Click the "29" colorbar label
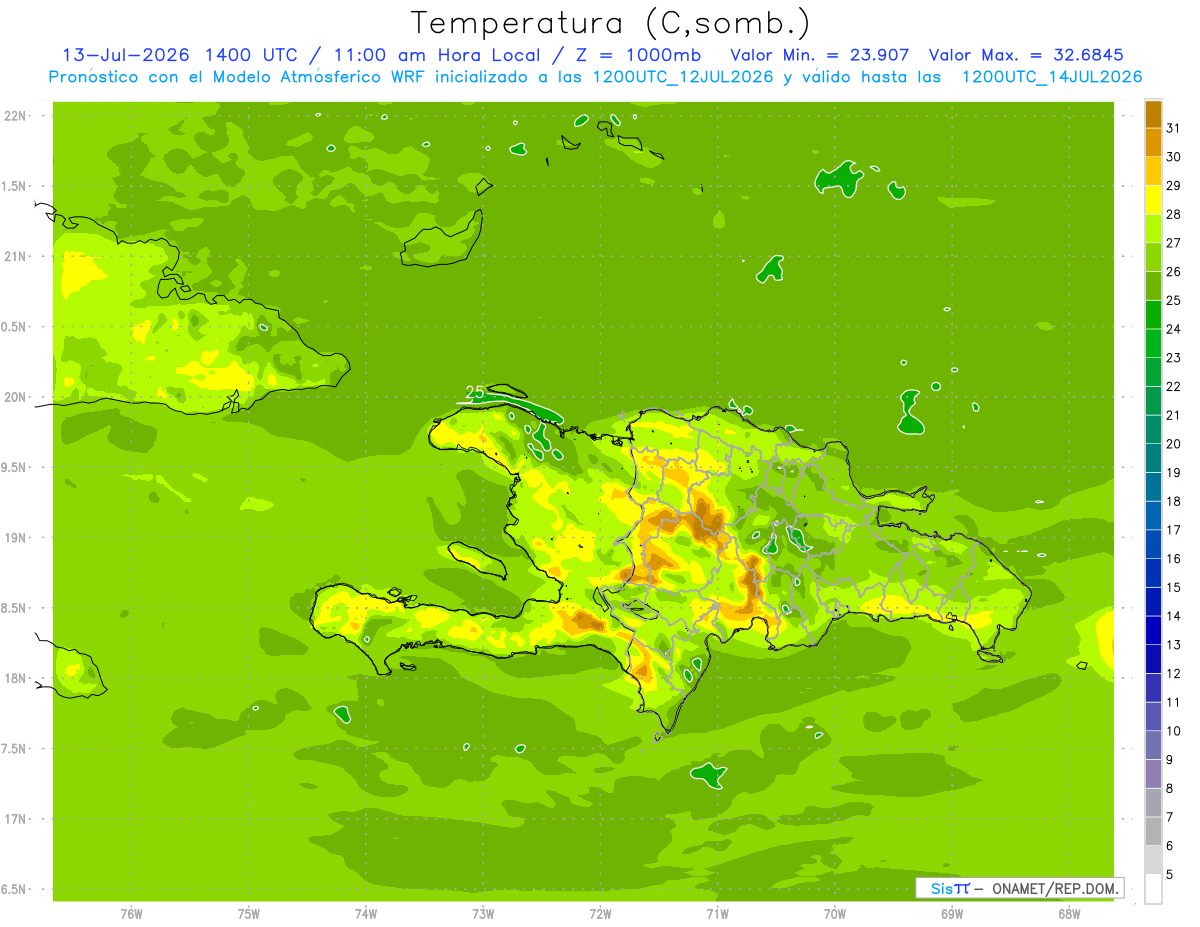Image resolution: width=1200 pixels, height=927 pixels. 1174,185
